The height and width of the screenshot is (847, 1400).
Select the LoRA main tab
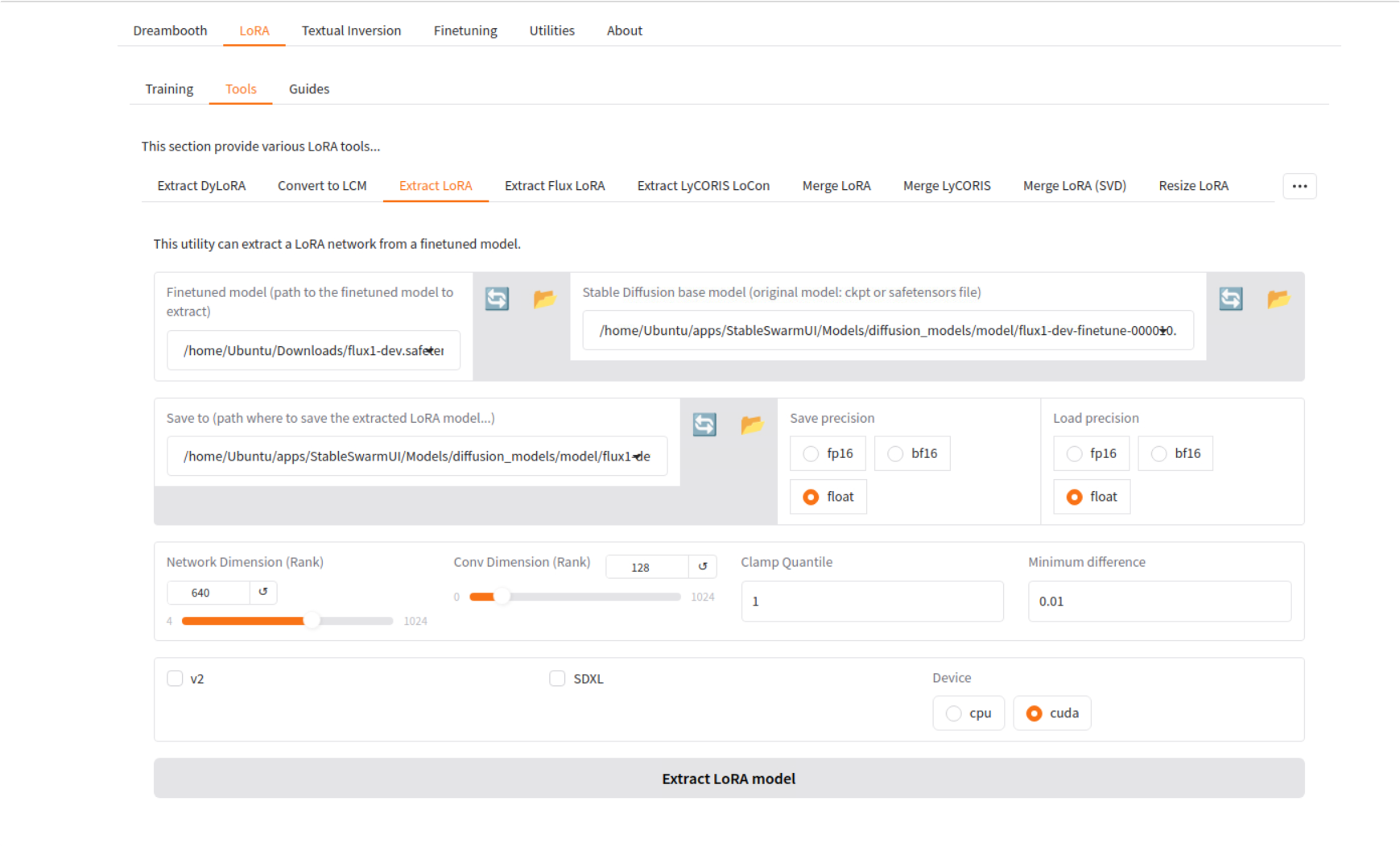point(254,31)
